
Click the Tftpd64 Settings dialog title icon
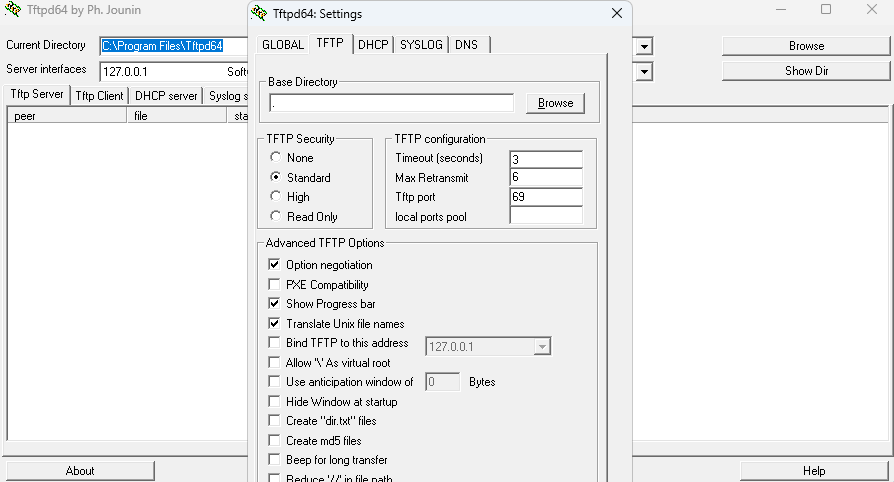[259, 13]
